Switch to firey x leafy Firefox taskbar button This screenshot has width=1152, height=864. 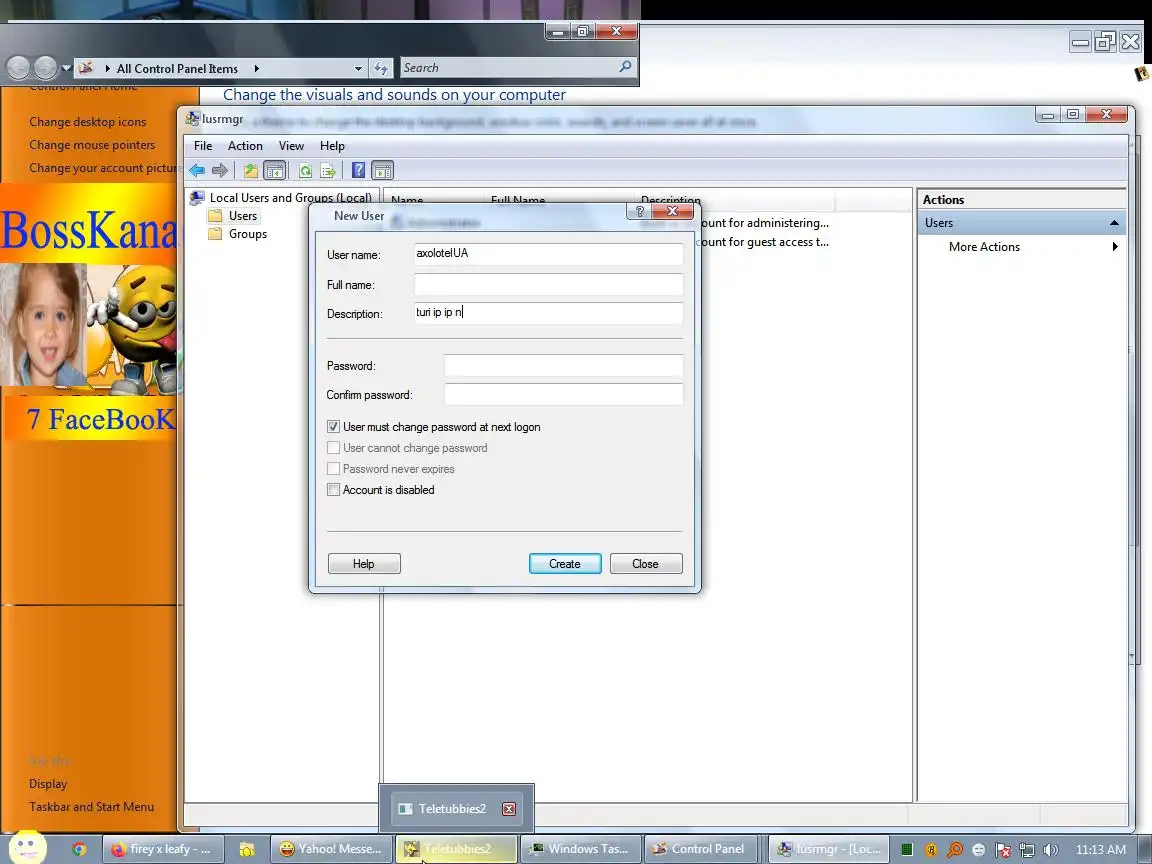coord(162,849)
